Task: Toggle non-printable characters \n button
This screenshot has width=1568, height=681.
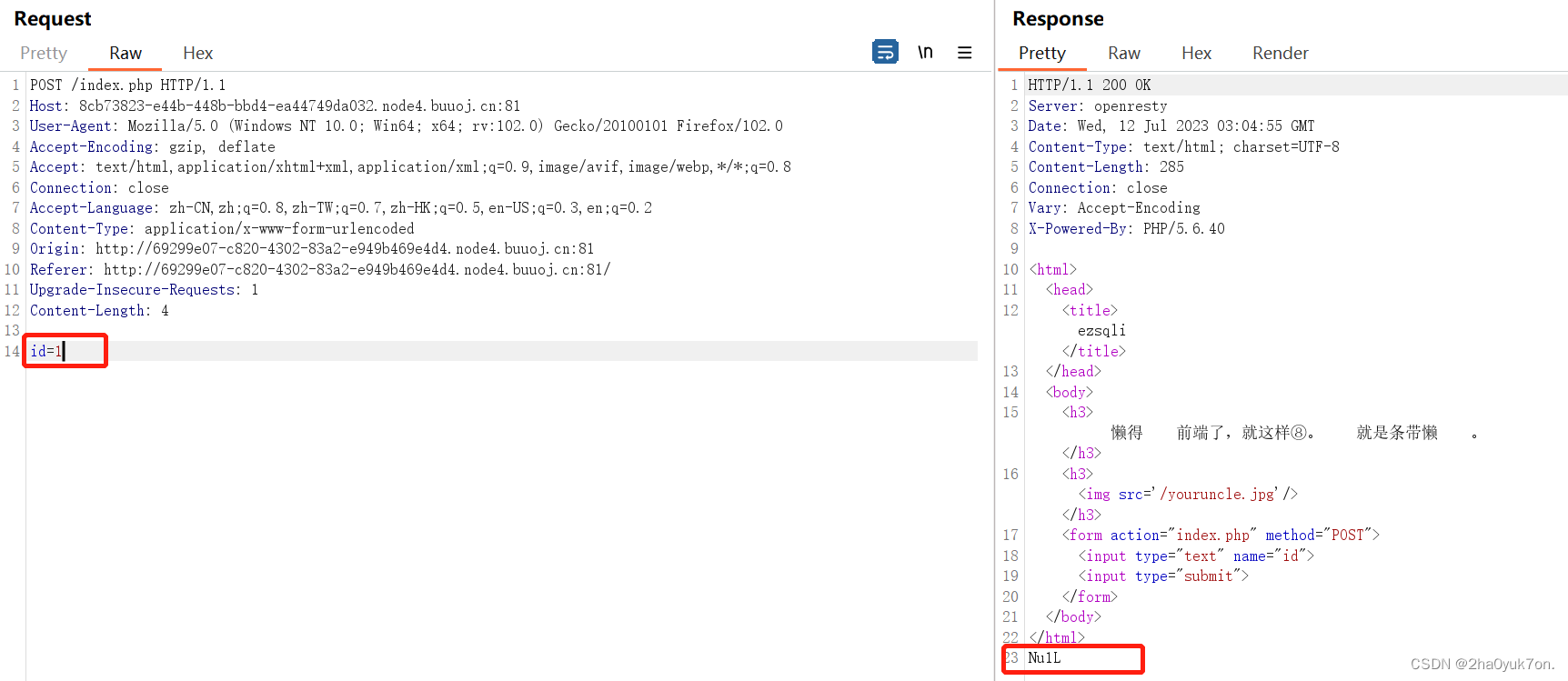Action: [925, 52]
